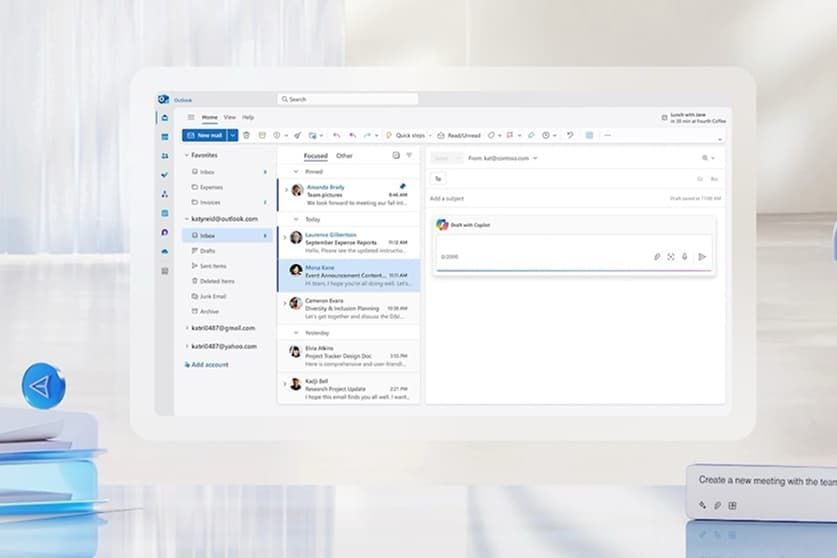Viewport: 837px width, 558px height.
Task: Open the More apps grid in the sidebar
Action: point(164,271)
